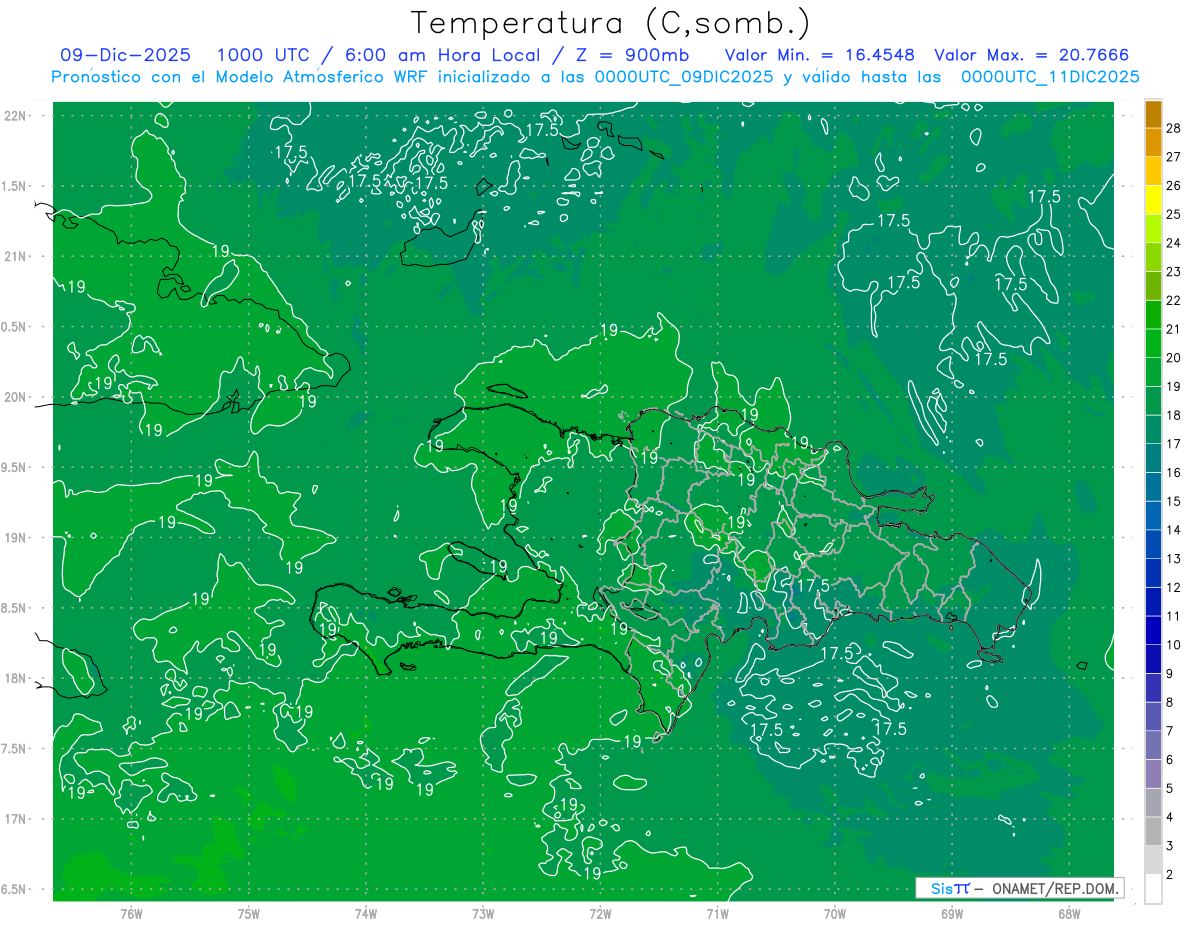Click the "25" value on the color scale
Screen dimensions: 1200x927
tap(1174, 214)
